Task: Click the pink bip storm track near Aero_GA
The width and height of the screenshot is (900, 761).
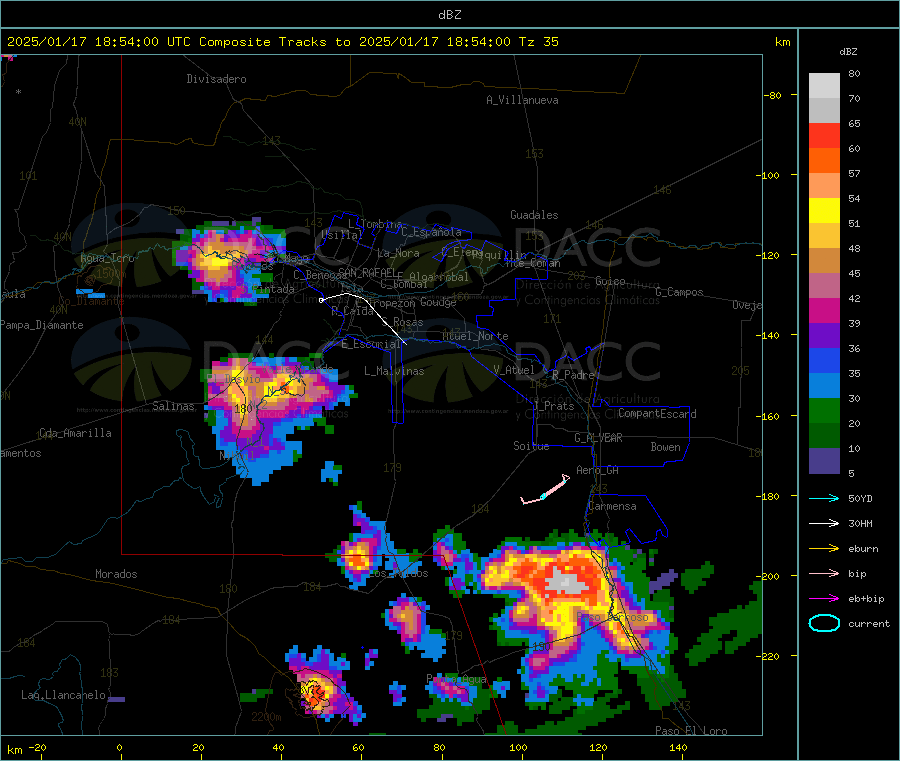Action: click(545, 490)
